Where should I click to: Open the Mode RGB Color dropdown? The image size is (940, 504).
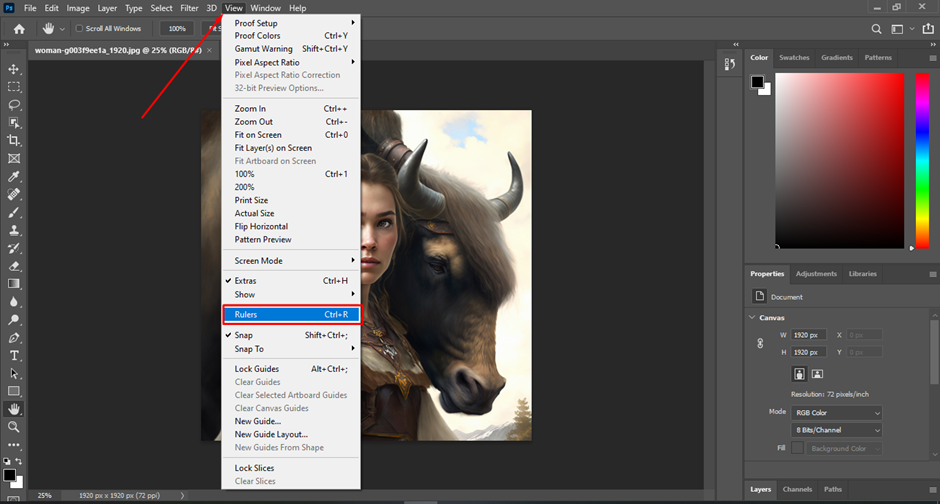pos(837,413)
